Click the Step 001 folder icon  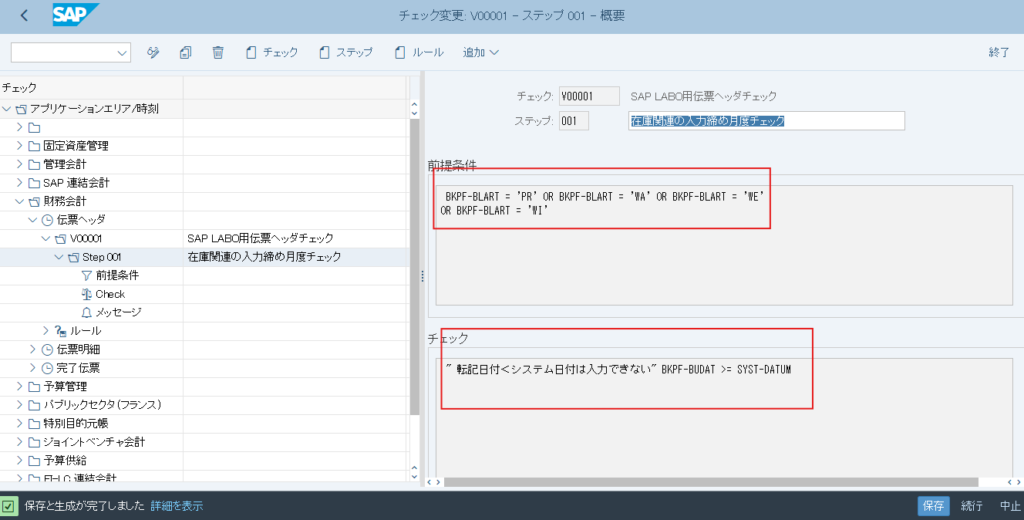click(x=73, y=257)
